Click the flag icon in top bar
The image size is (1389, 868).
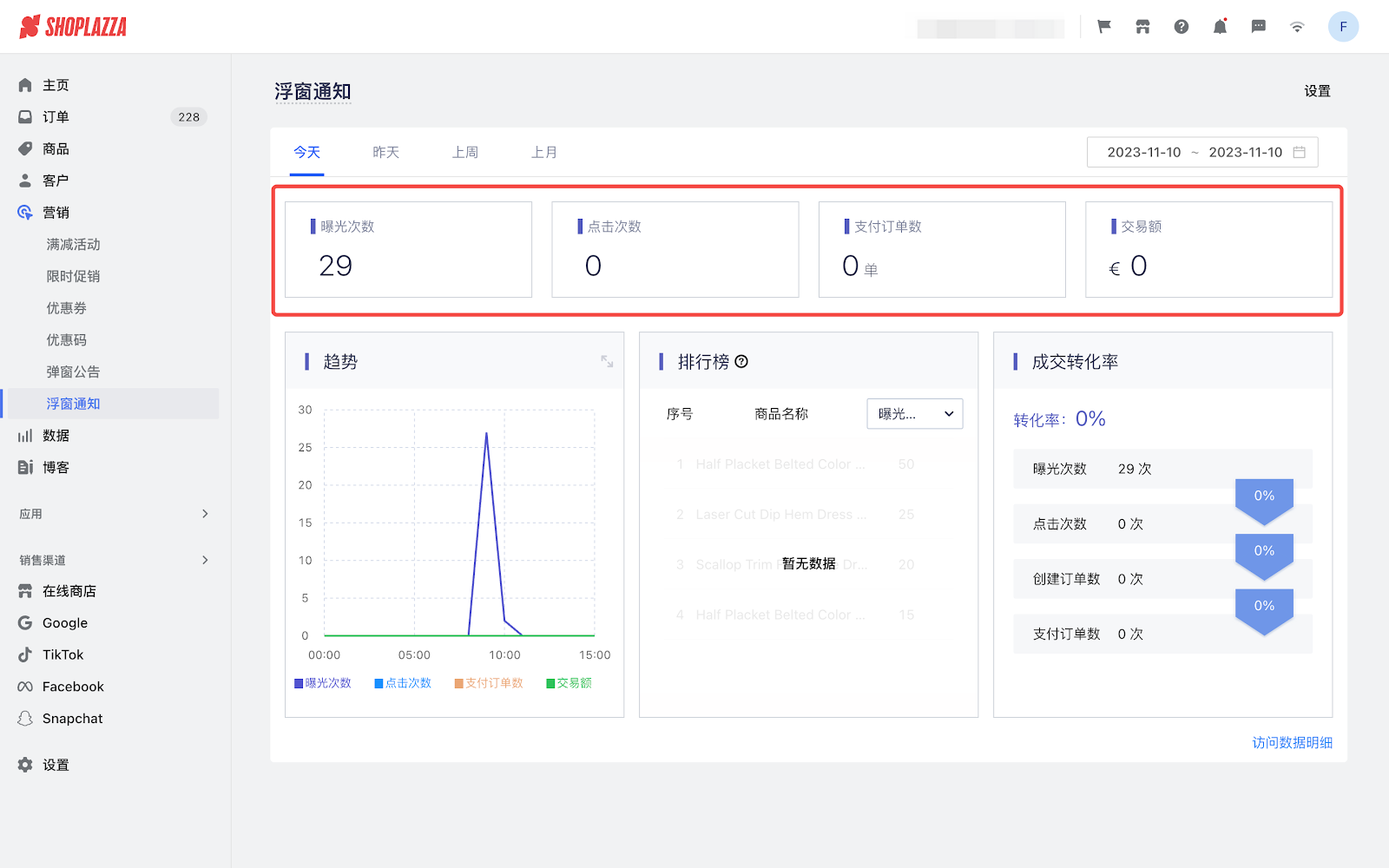[1104, 27]
